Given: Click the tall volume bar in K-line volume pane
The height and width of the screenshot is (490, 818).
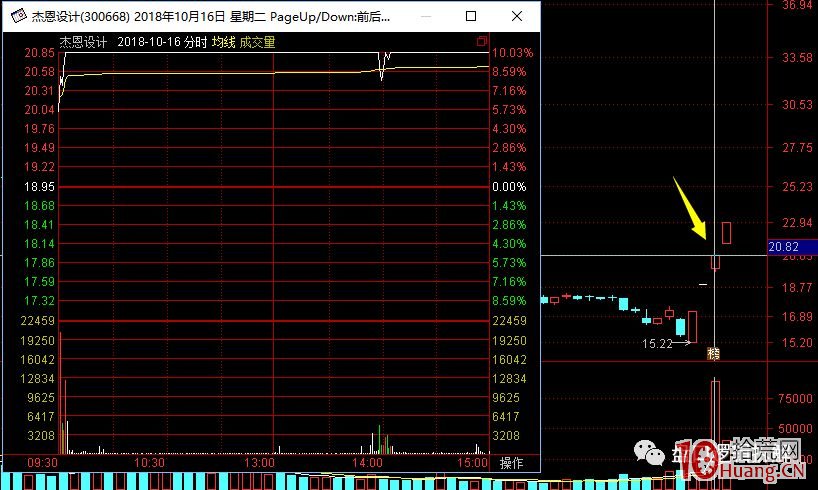Looking at the screenshot, I should coord(715,412).
